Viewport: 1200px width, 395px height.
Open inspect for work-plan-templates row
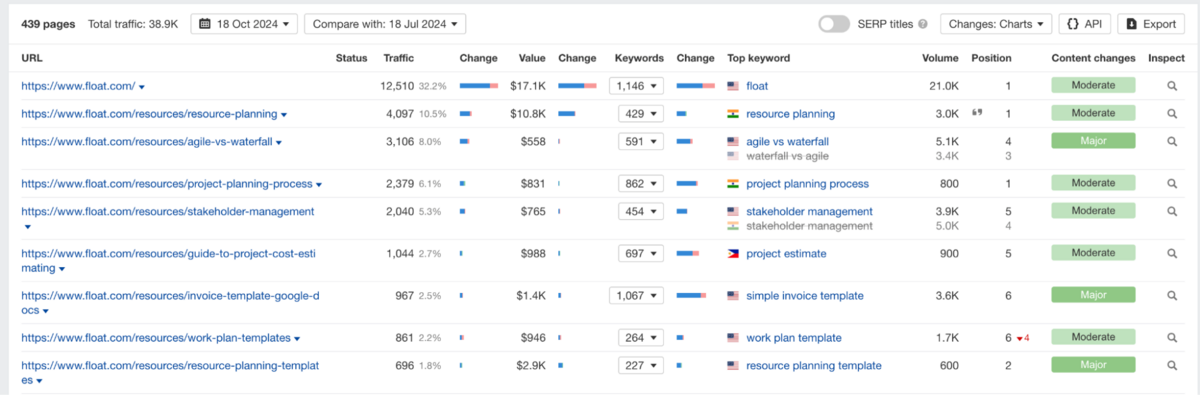(x=1173, y=338)
